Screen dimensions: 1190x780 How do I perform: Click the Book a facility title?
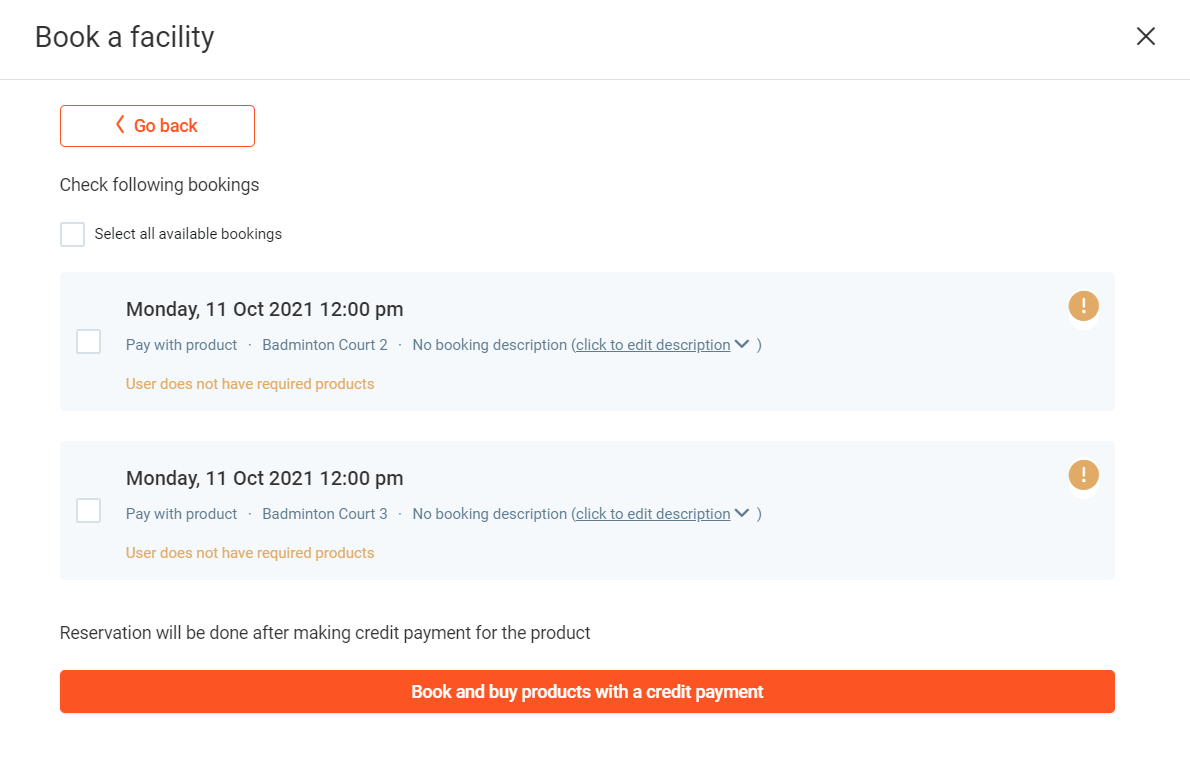[125, 37]
